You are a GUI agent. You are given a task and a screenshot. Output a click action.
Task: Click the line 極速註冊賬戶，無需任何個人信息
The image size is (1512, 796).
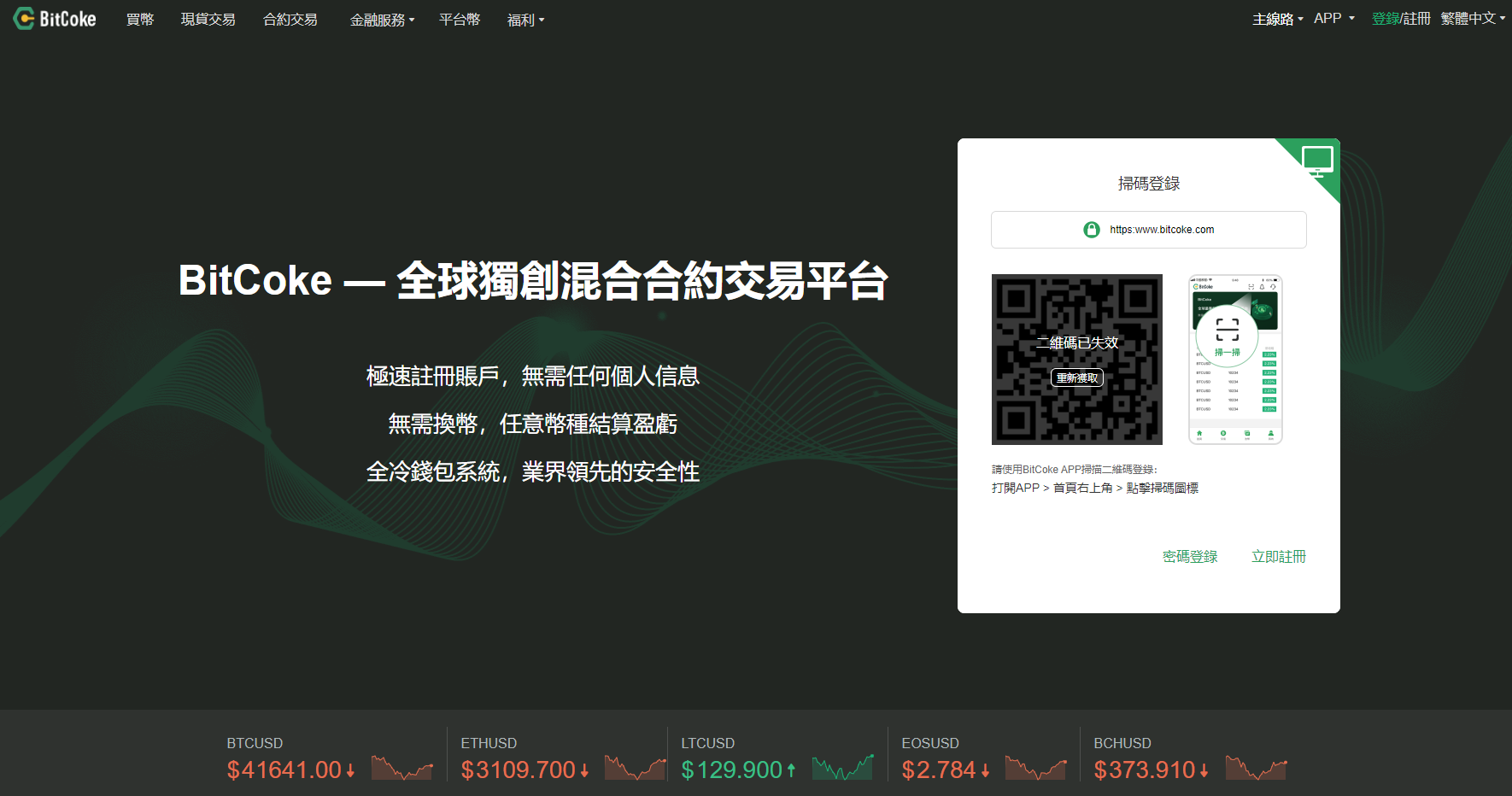(x=533, y=376)
